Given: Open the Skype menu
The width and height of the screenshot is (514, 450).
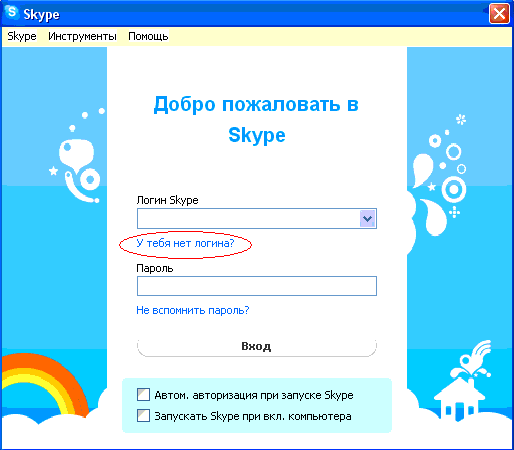Looking at the screenshot, I should tap(22, 36).
